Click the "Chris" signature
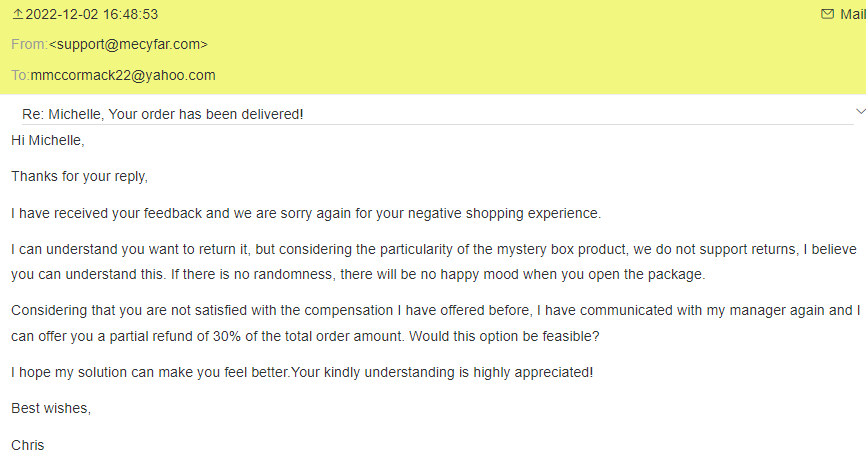Image resolution: width=866 pixels, height=453 pixels. coord(28,444)
